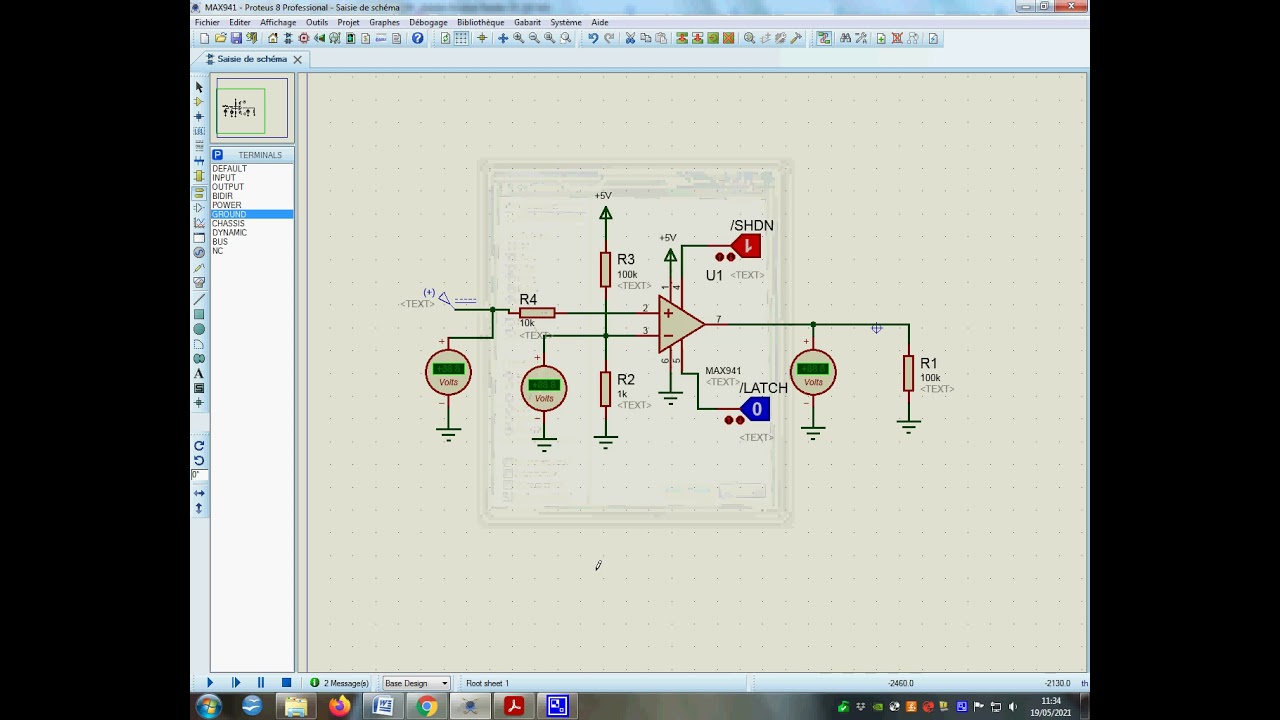Select the Junction Dot Mode tool

[x=199, y=117]
